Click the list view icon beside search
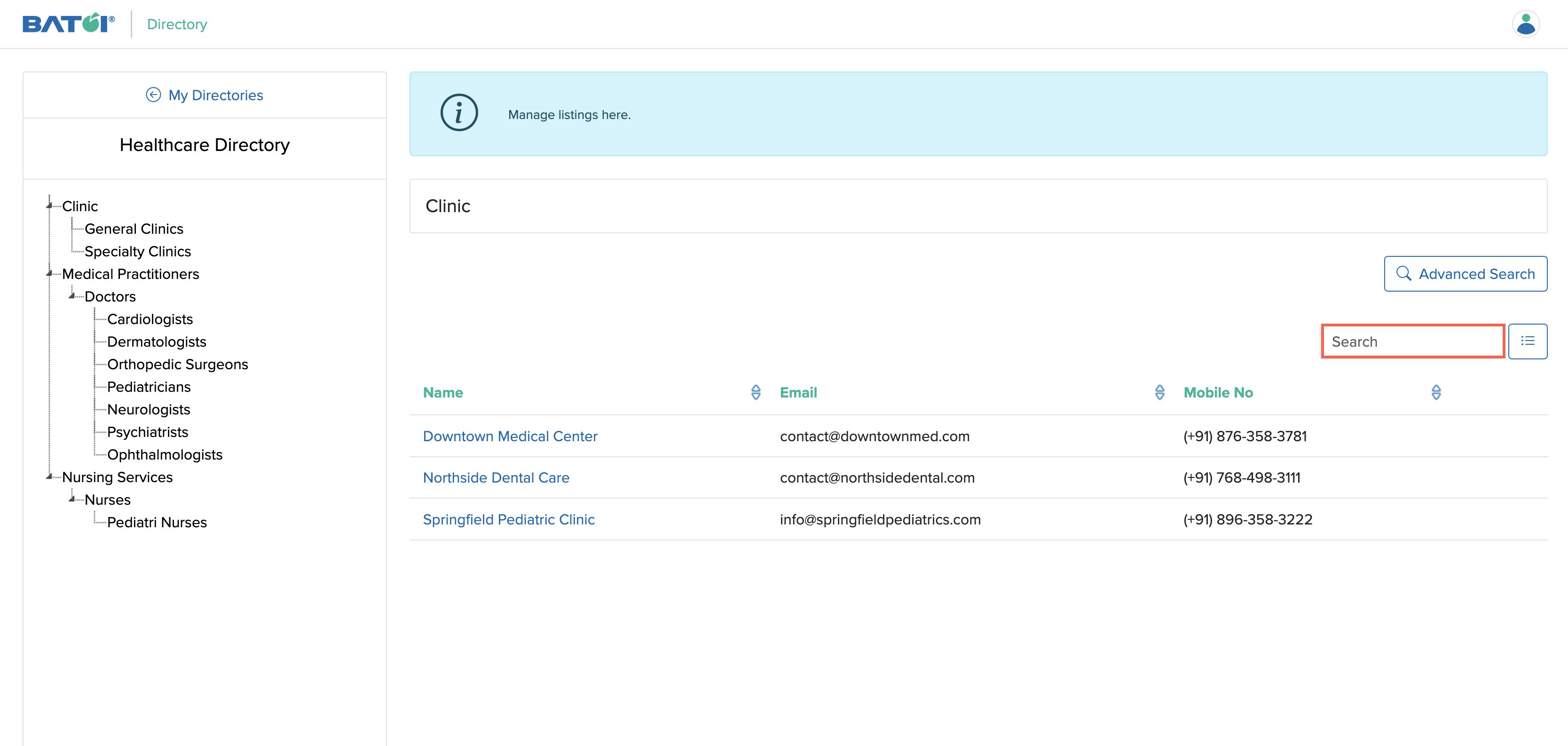The width and height of the screenshot is (1568, 746). point(1529,341)
